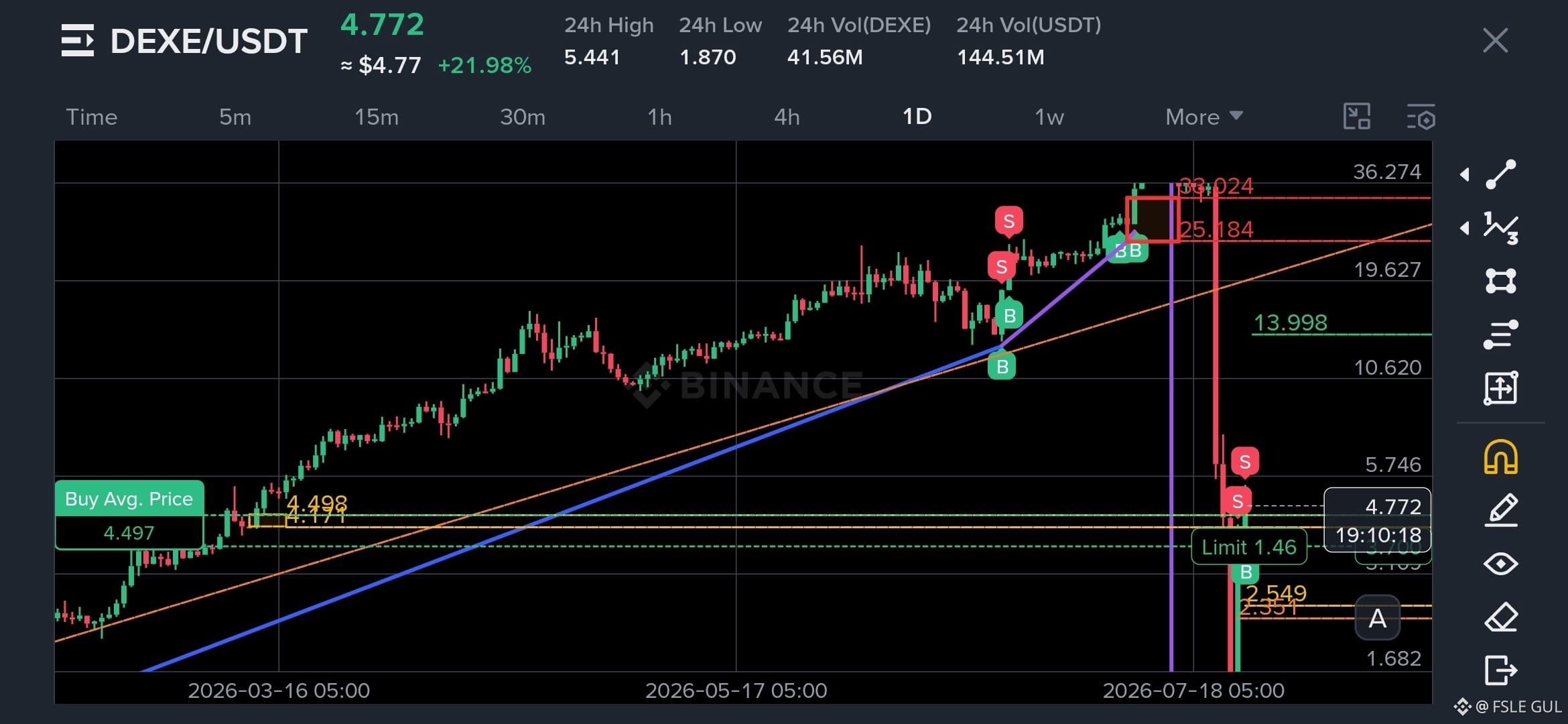
Task: Select the horizontal lines drawing tool
Action: (1501, 335)
